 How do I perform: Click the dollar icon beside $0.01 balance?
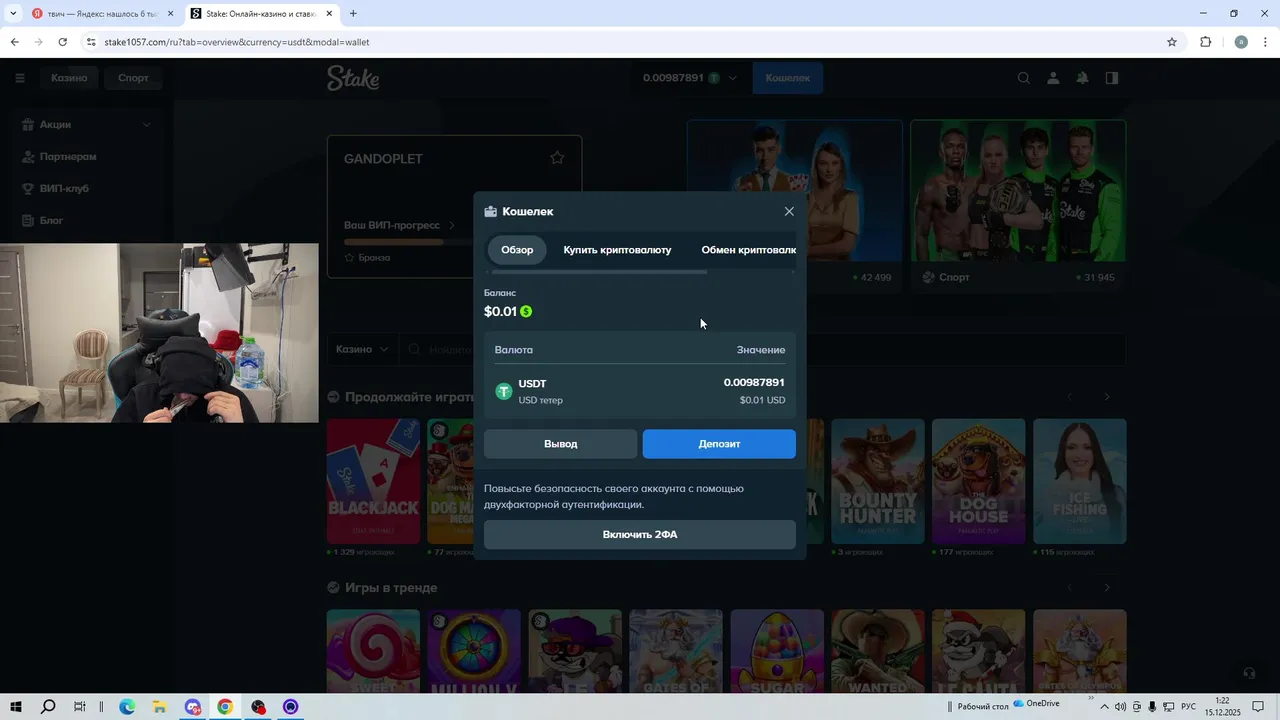526,311
